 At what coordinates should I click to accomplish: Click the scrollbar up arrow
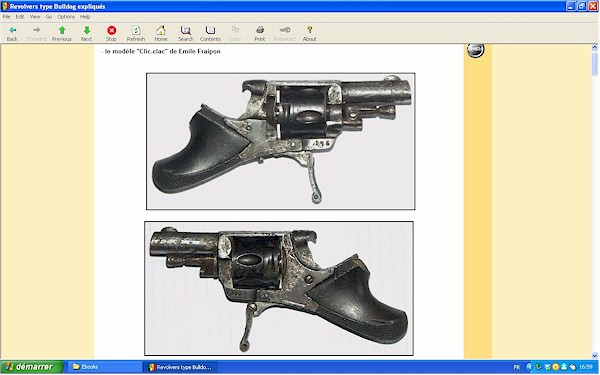(595, 47)
